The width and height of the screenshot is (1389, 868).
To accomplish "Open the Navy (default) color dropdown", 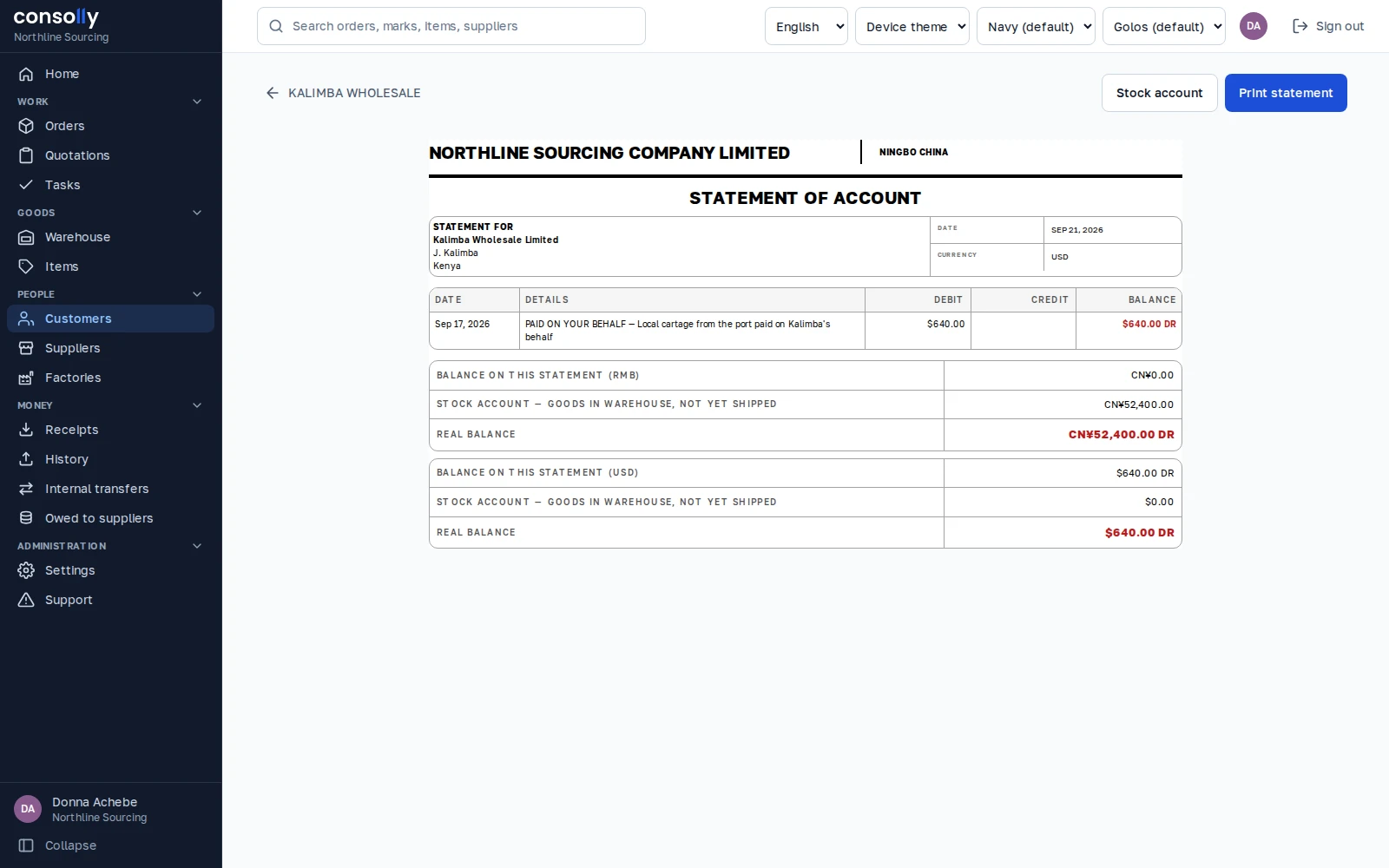I will point(1036,26).
